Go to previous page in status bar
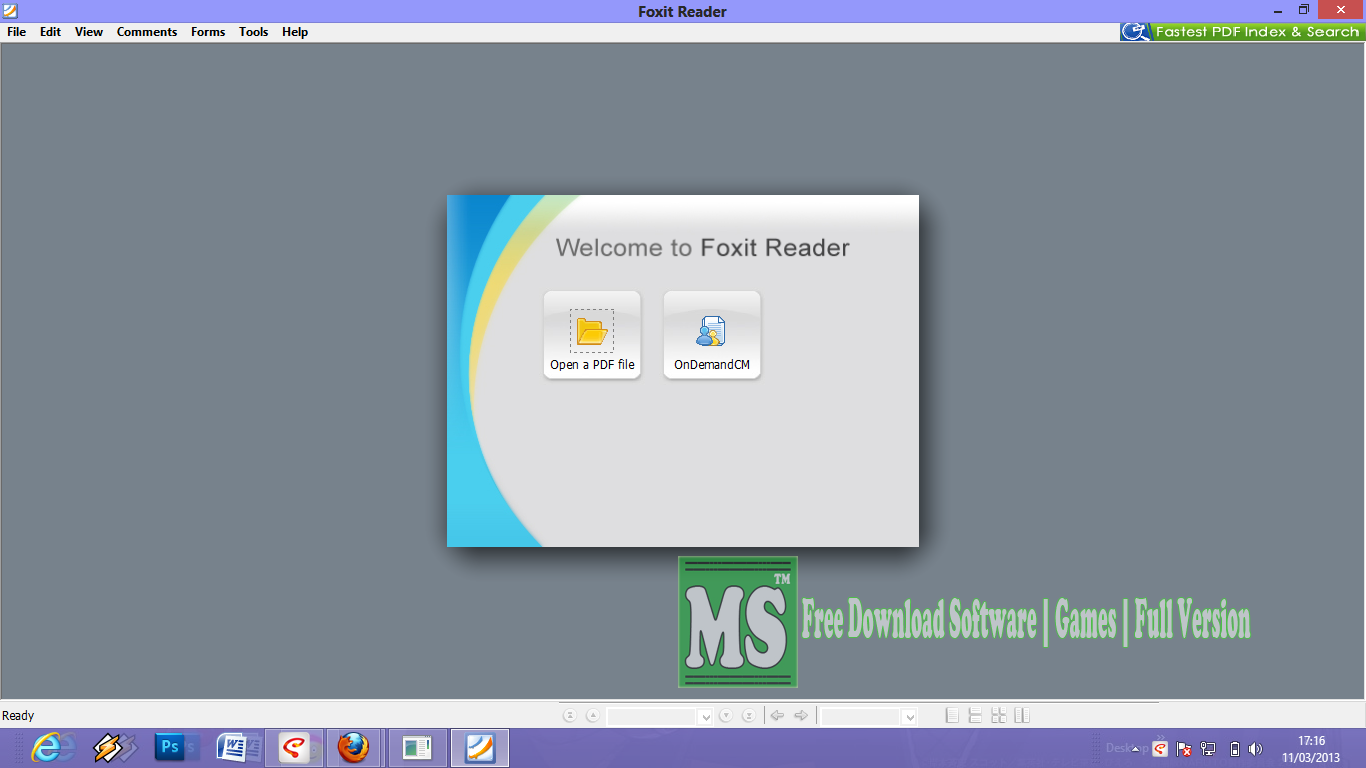 (x=593, y=716)
